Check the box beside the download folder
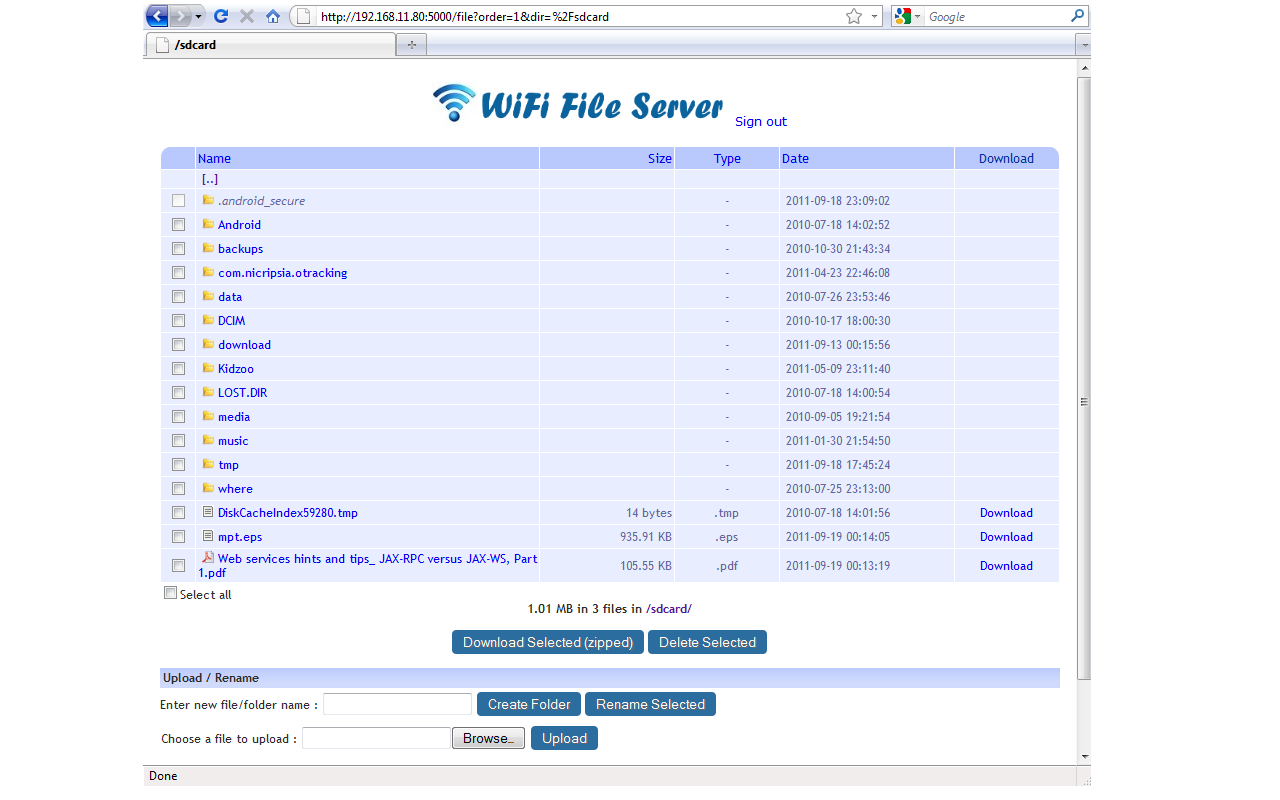 point(178,344)
